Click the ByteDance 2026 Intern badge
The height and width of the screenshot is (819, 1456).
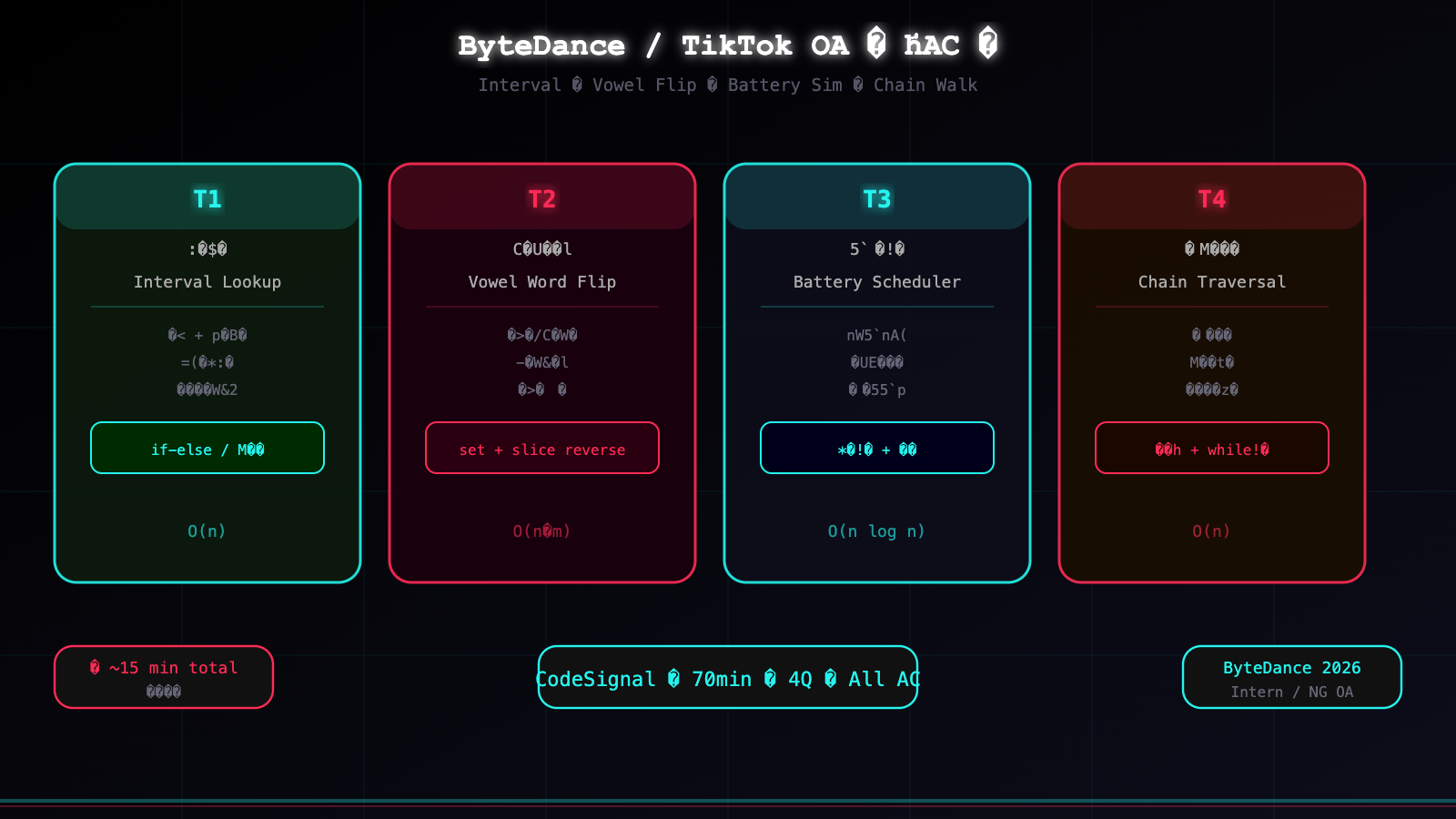click(1291, 678)
